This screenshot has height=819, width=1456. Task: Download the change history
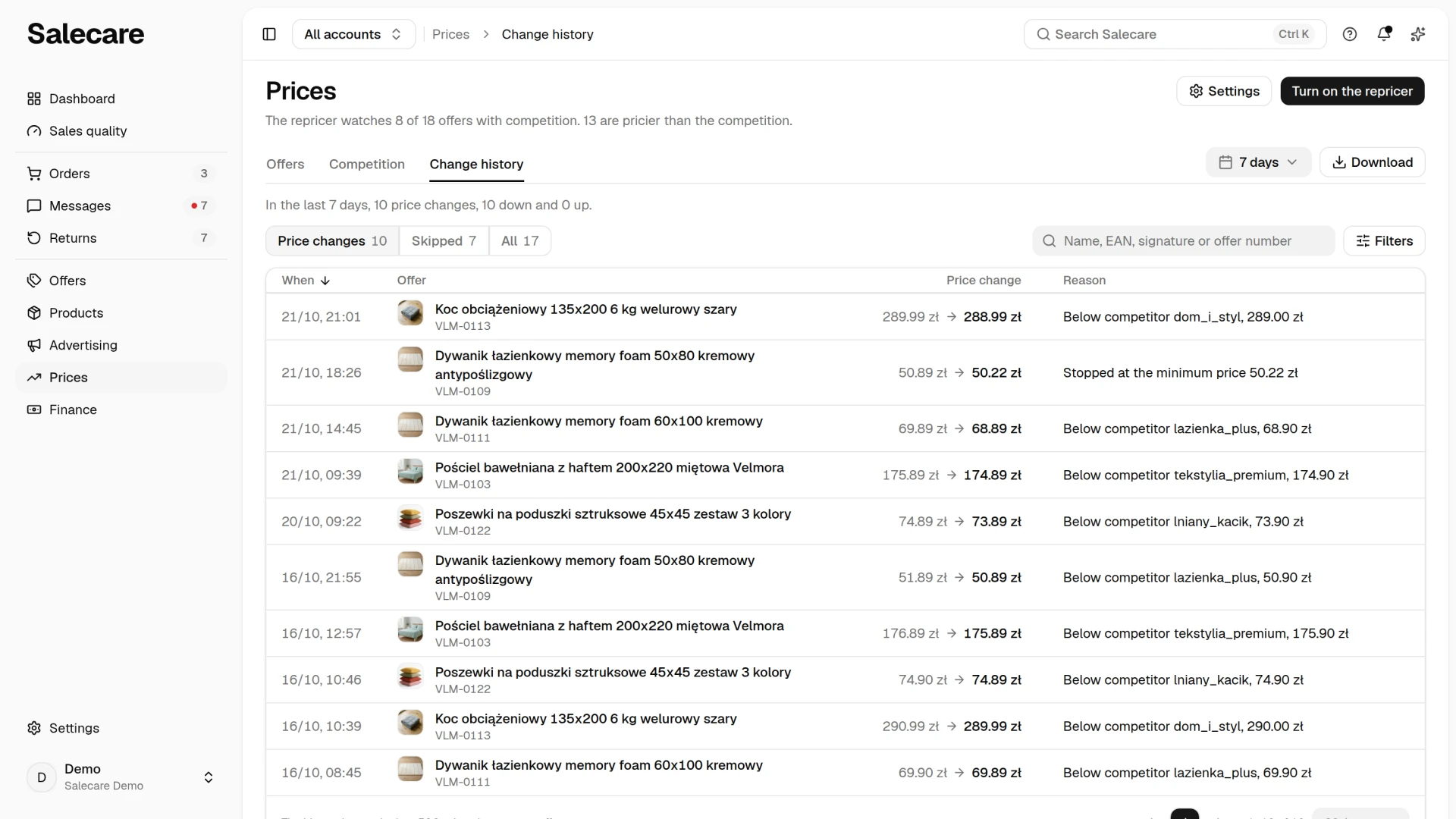(x=1372, y=162)
